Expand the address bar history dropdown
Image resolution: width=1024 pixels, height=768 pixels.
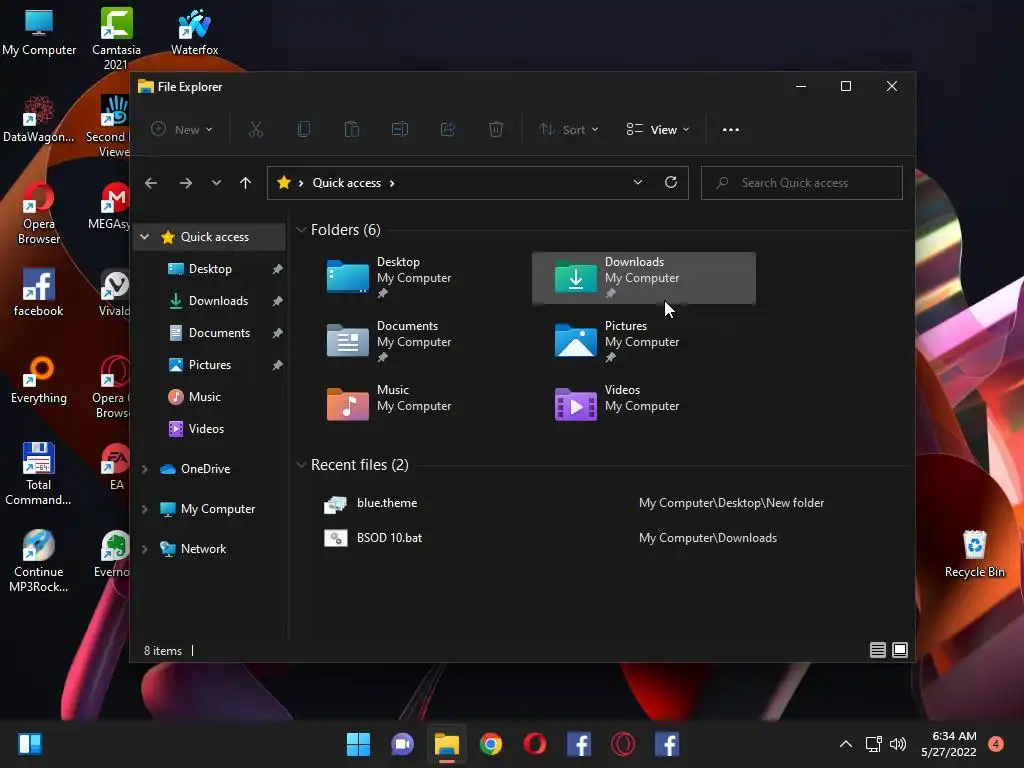638,182
